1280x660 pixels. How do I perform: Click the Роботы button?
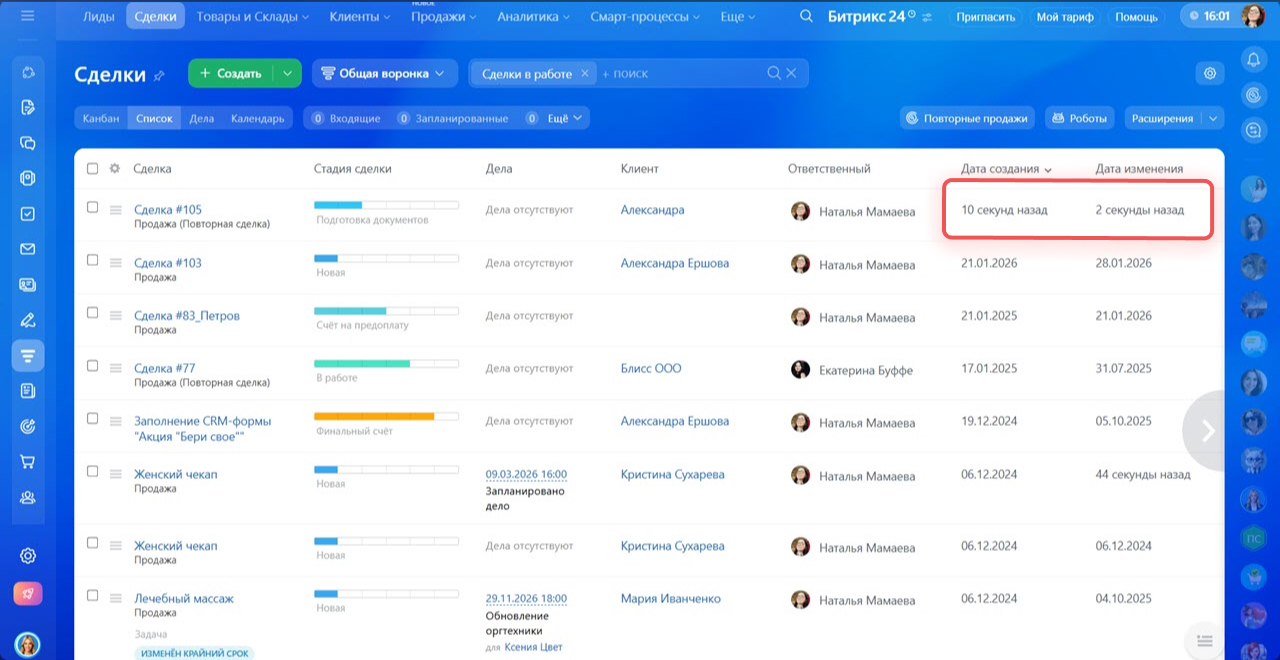pos(1080,118)
